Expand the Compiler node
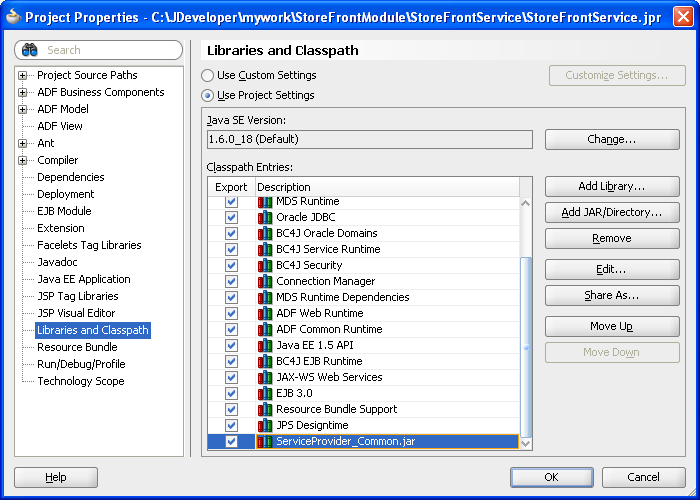 coord(22,160)
